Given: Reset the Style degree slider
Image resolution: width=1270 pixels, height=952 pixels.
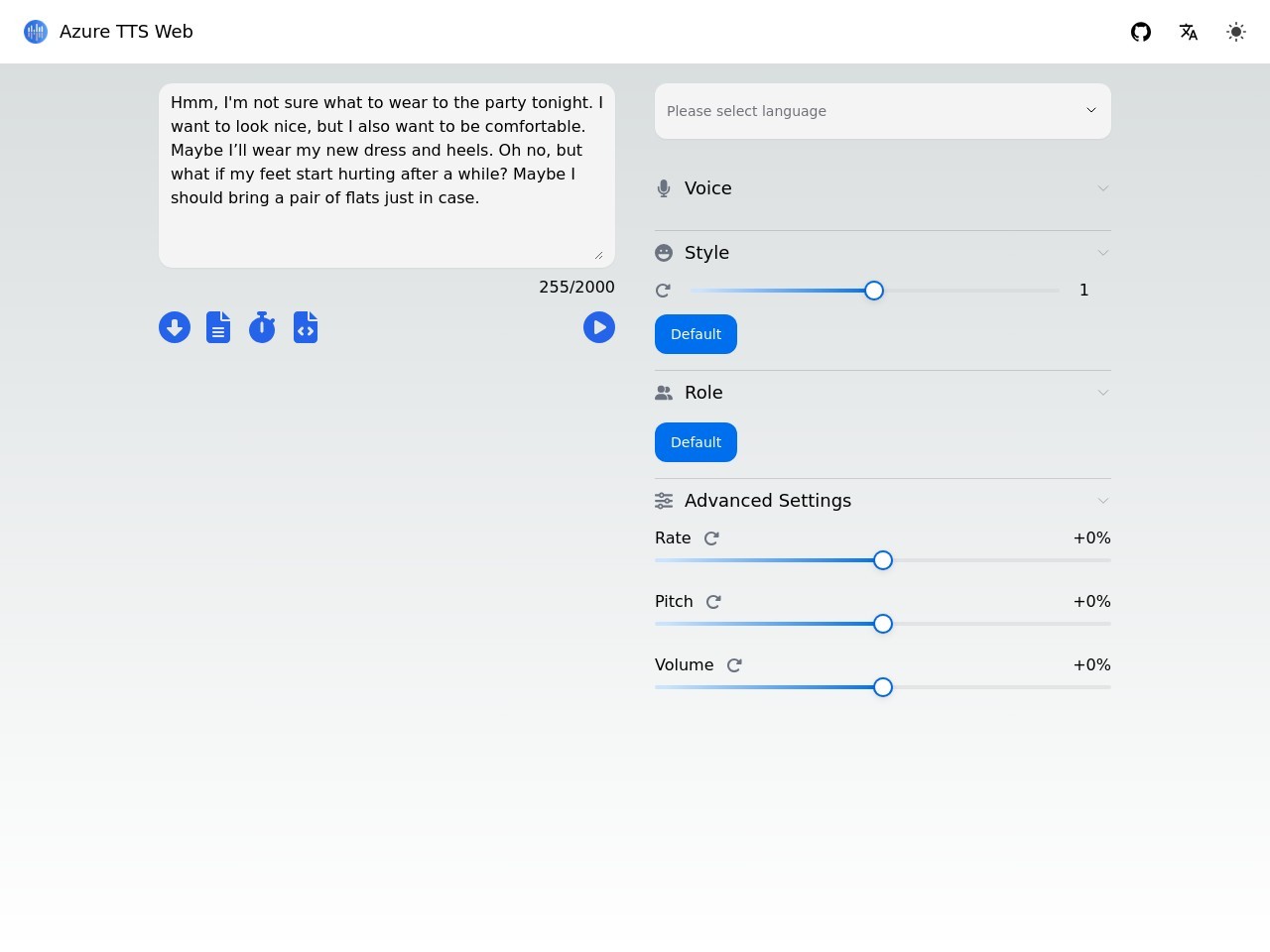Looking at the screenshot, I should pos(664,291).
